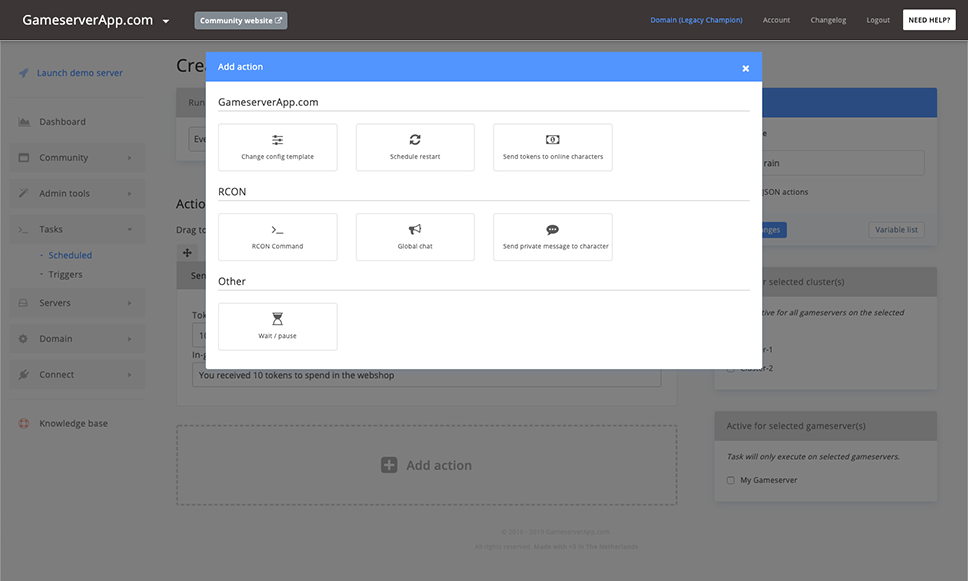Image resolution: width=968 pixels, height=581 pixels.
Task: Pick Send private message to character
Action: click(553, 237)
